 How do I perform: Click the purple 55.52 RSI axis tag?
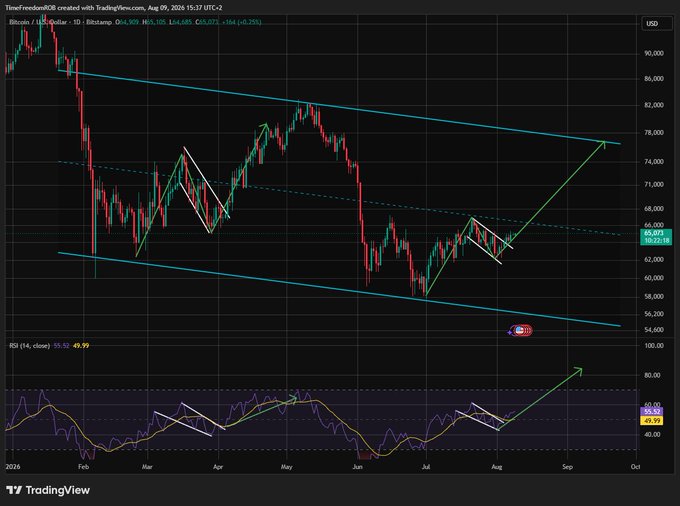[652, 412]
